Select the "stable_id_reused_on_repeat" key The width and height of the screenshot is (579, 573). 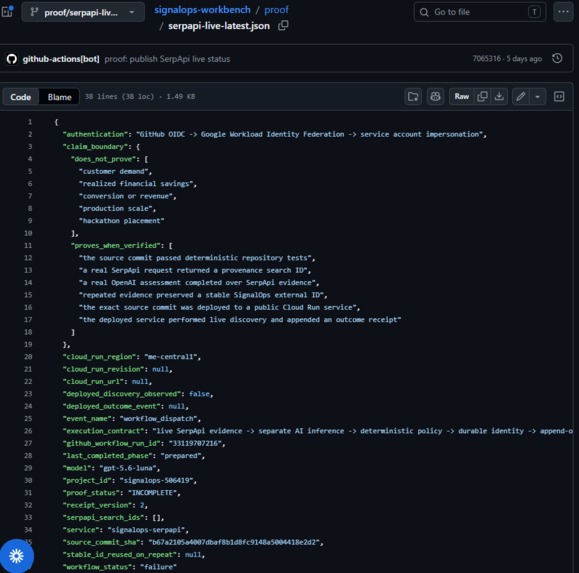120,555
